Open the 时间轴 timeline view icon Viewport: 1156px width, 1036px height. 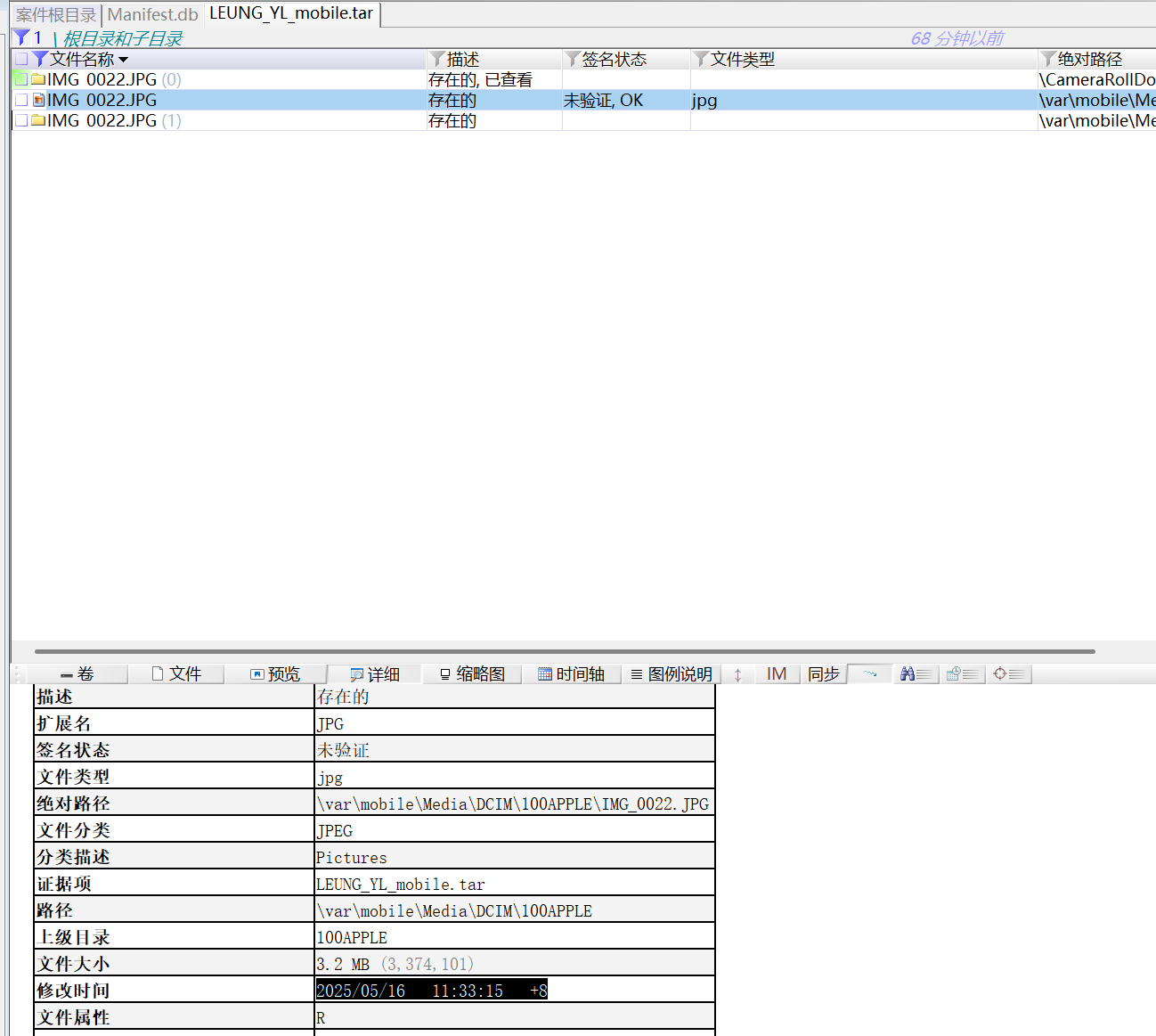tap(573, 673)
